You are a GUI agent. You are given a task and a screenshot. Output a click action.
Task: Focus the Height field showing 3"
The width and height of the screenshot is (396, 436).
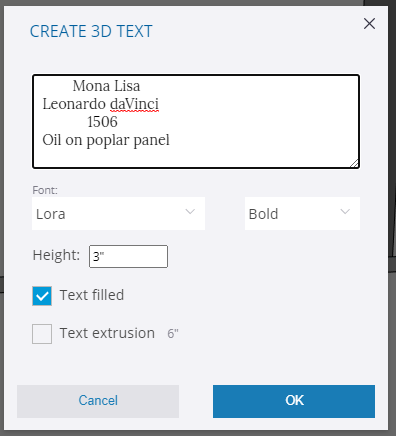(128, 256)
